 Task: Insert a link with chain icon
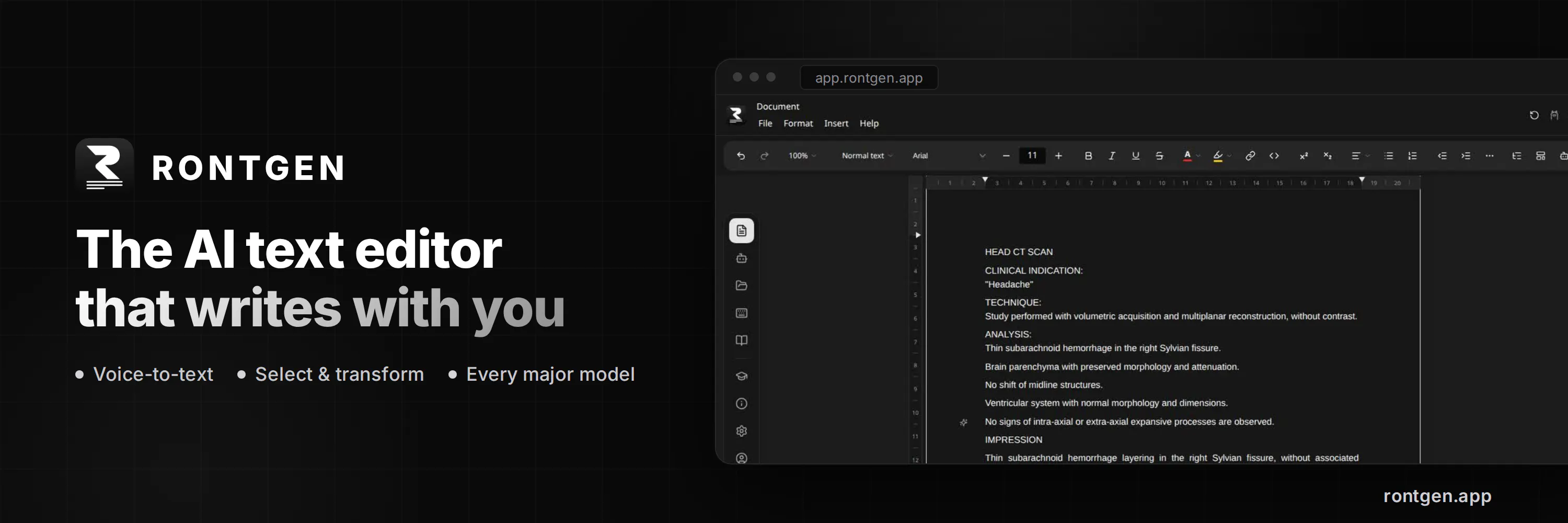coord(1250,156)
